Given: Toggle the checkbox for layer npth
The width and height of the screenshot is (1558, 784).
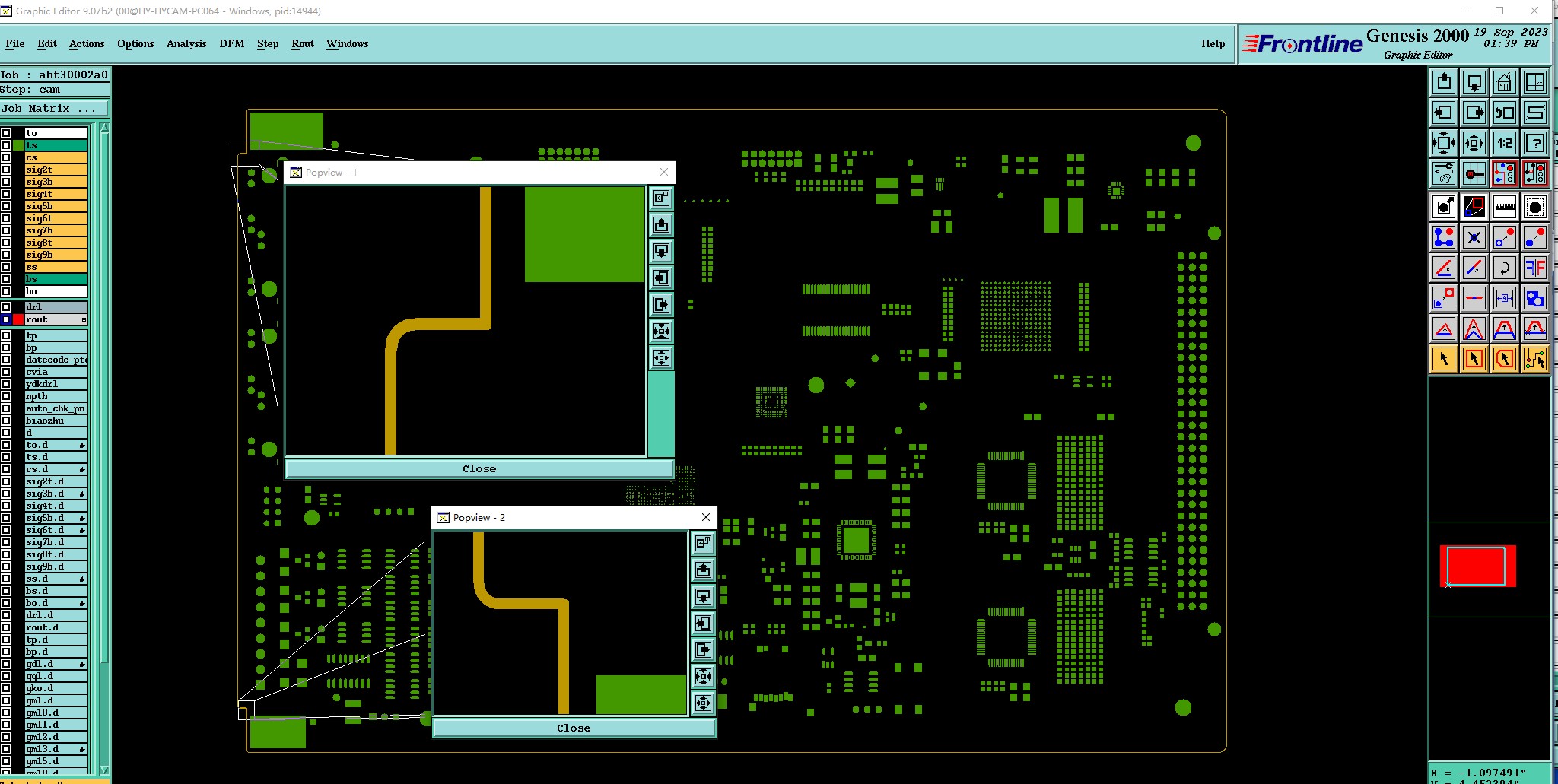Looking at the screenshot, I should click(6, 396).
